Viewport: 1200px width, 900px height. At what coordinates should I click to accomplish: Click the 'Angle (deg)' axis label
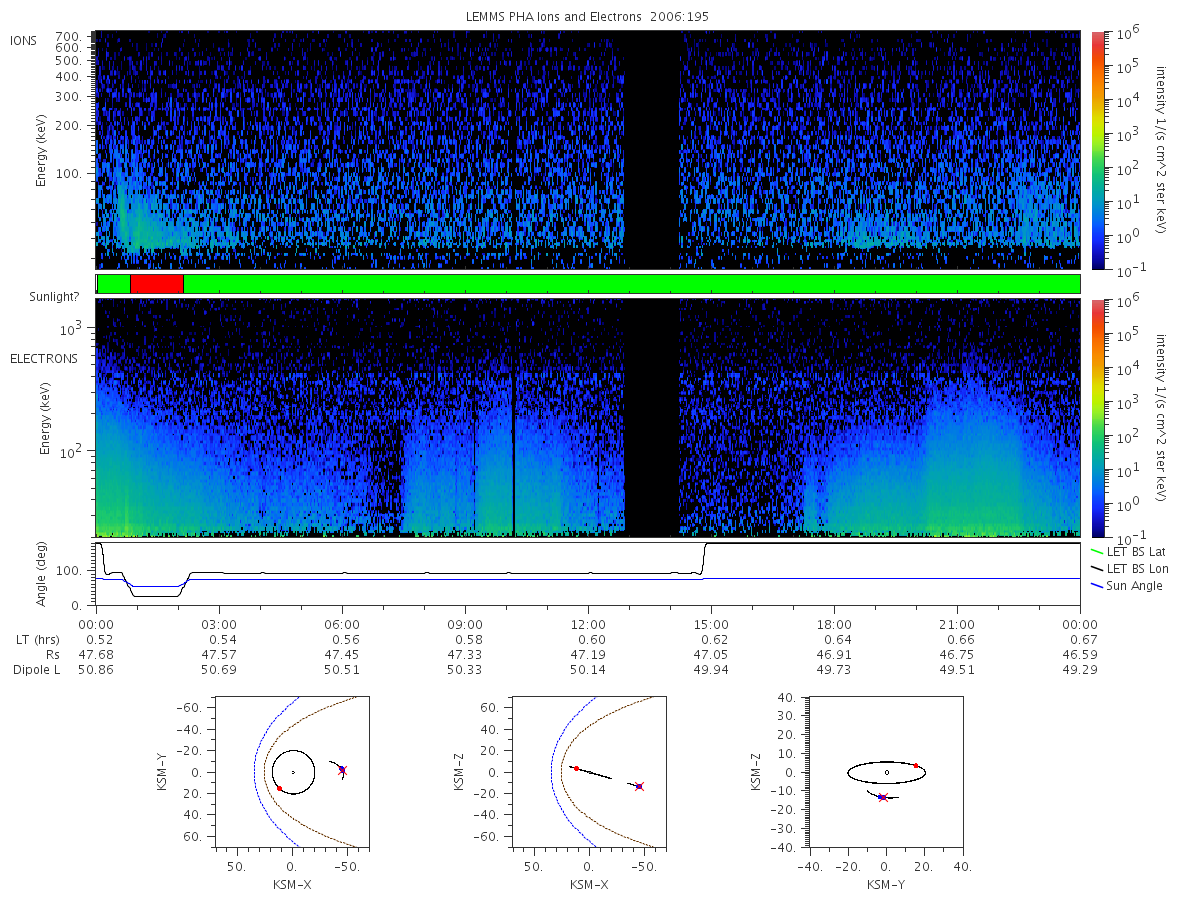tap(42, 575)
